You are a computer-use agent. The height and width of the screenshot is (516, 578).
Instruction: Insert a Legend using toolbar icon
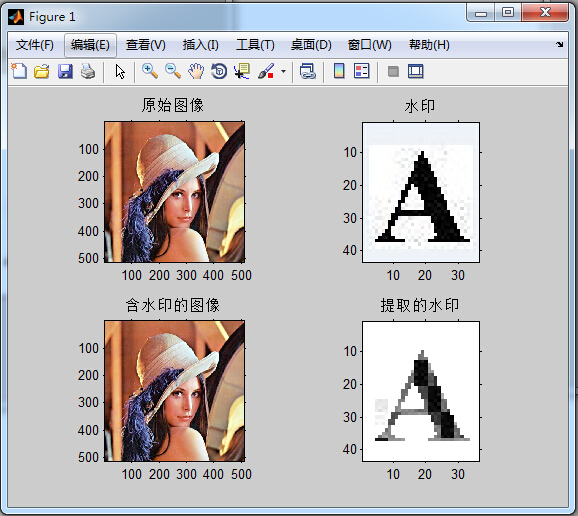(362, 71)
